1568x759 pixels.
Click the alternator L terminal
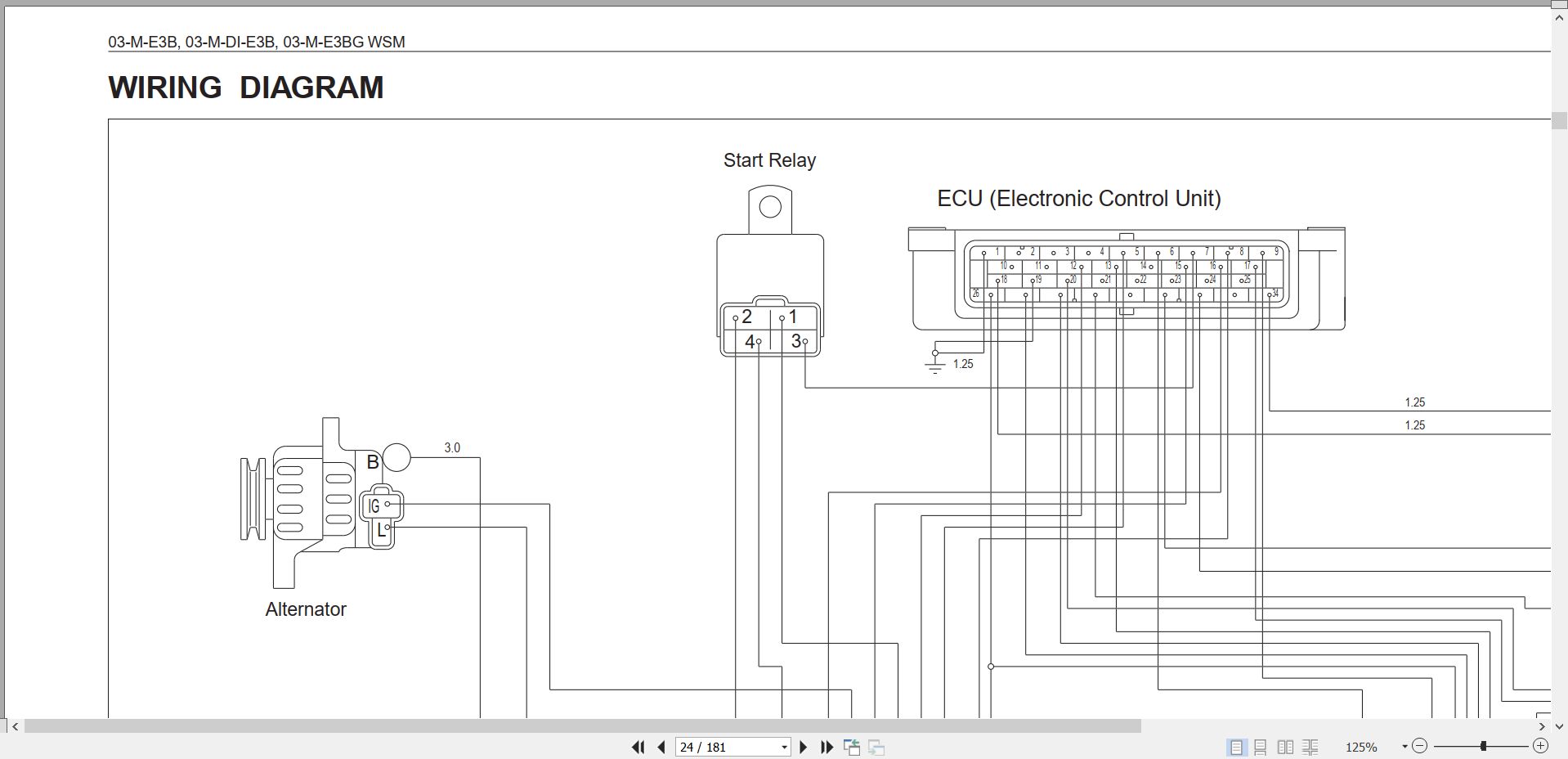[x=382, y=530]
